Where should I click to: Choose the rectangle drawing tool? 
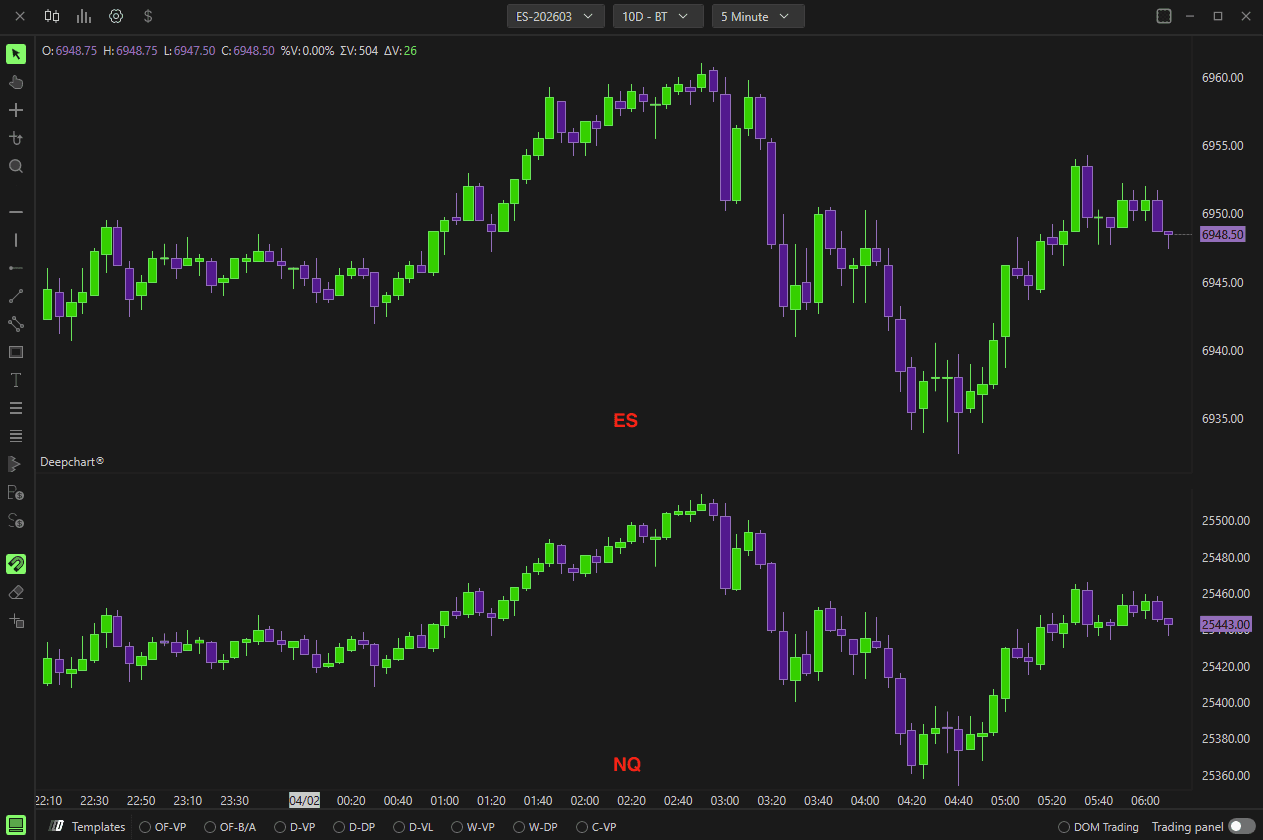coord(15,352)
